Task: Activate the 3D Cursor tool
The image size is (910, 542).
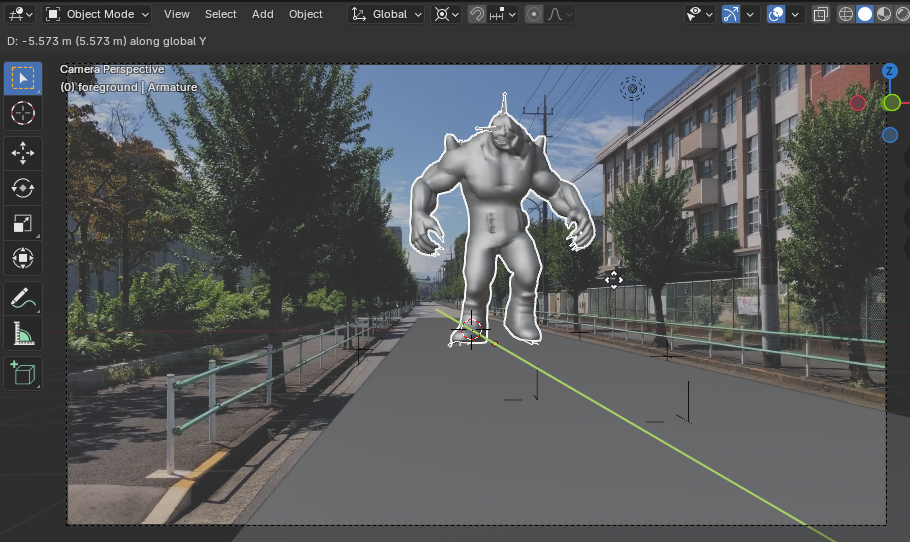Action: click(x=22, y=114)
